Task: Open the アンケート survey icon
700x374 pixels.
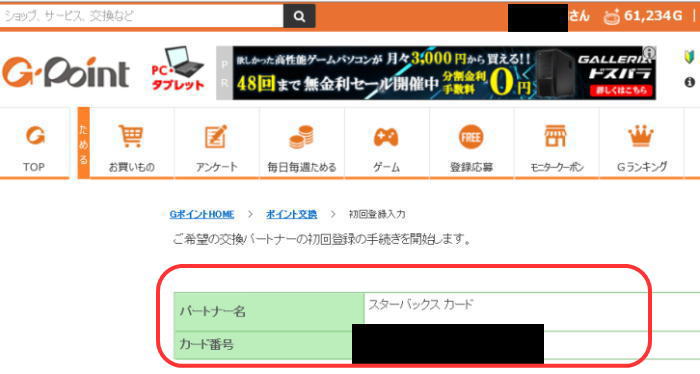Action: (x=216, y=136)
